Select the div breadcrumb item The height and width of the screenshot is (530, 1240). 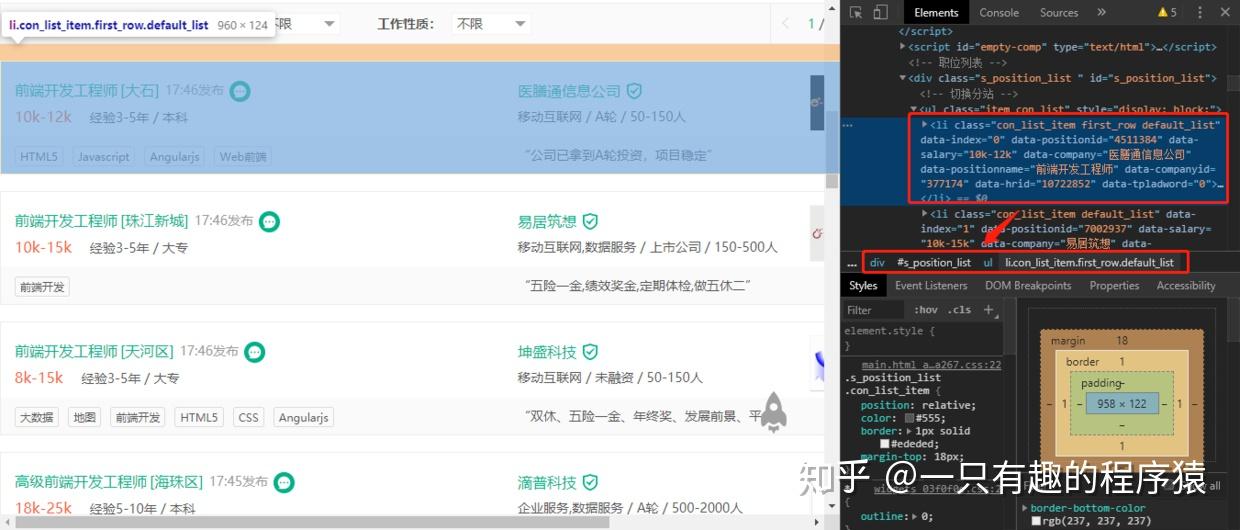(877, 263)
